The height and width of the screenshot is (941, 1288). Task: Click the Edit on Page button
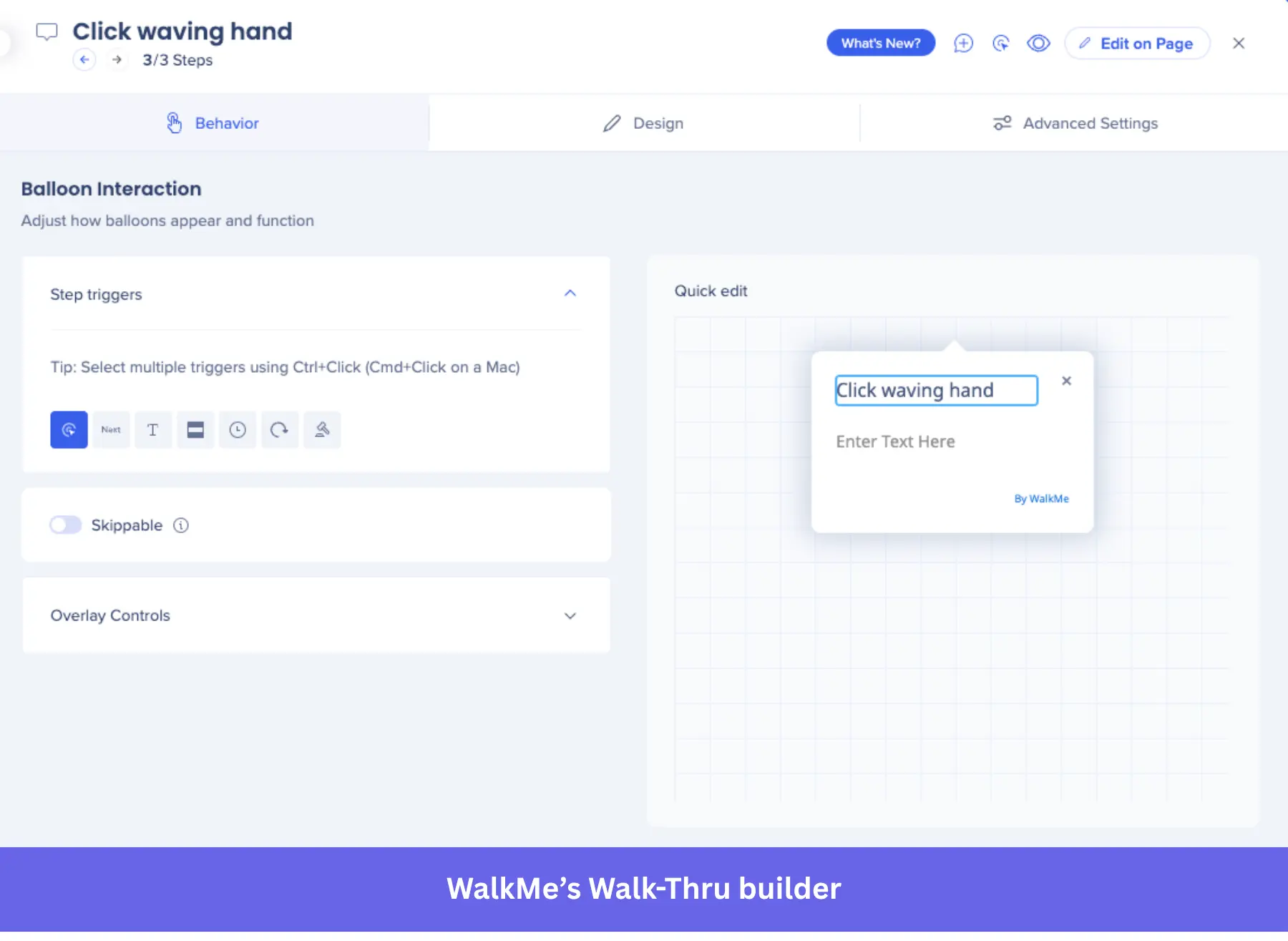(x=1136, y=43)
